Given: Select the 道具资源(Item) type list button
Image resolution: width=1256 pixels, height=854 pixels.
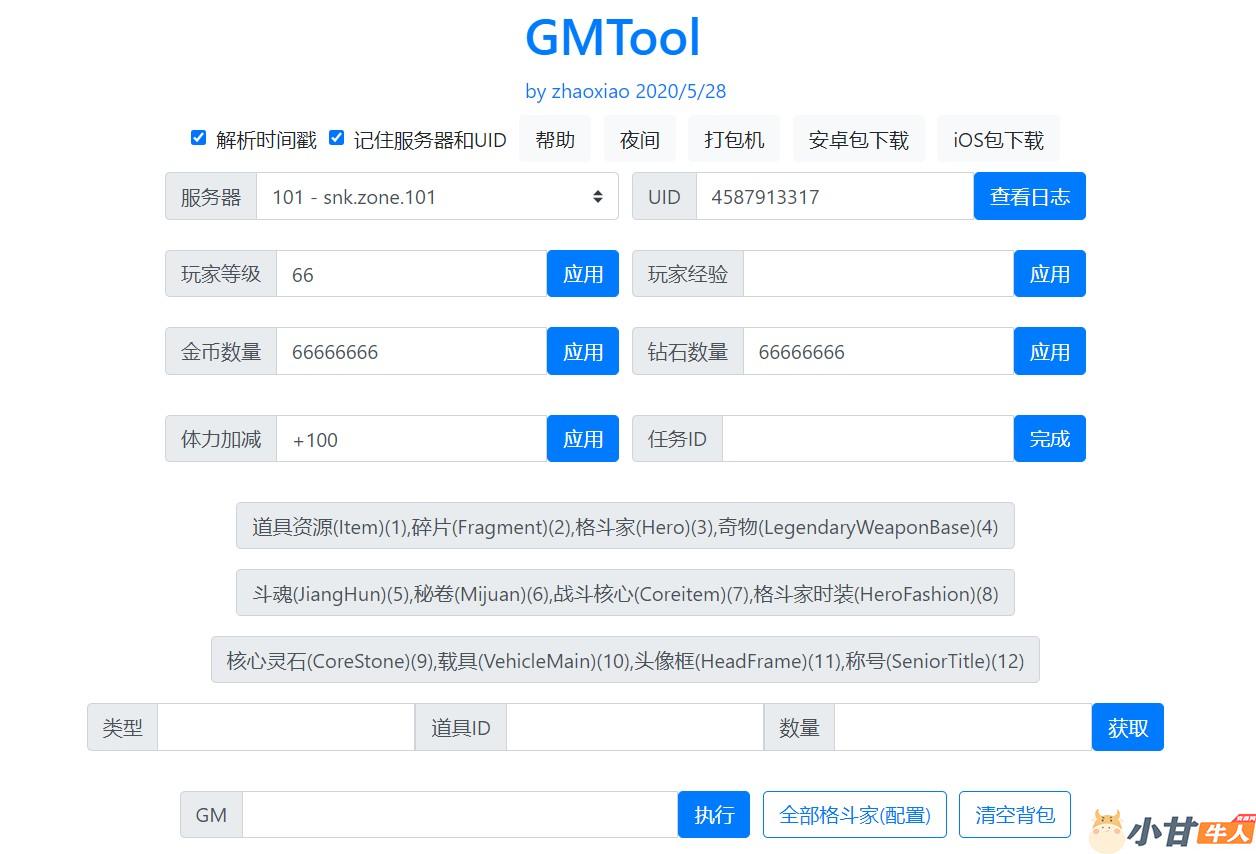Looking at the screenshot, I should (x=625, y=526).
